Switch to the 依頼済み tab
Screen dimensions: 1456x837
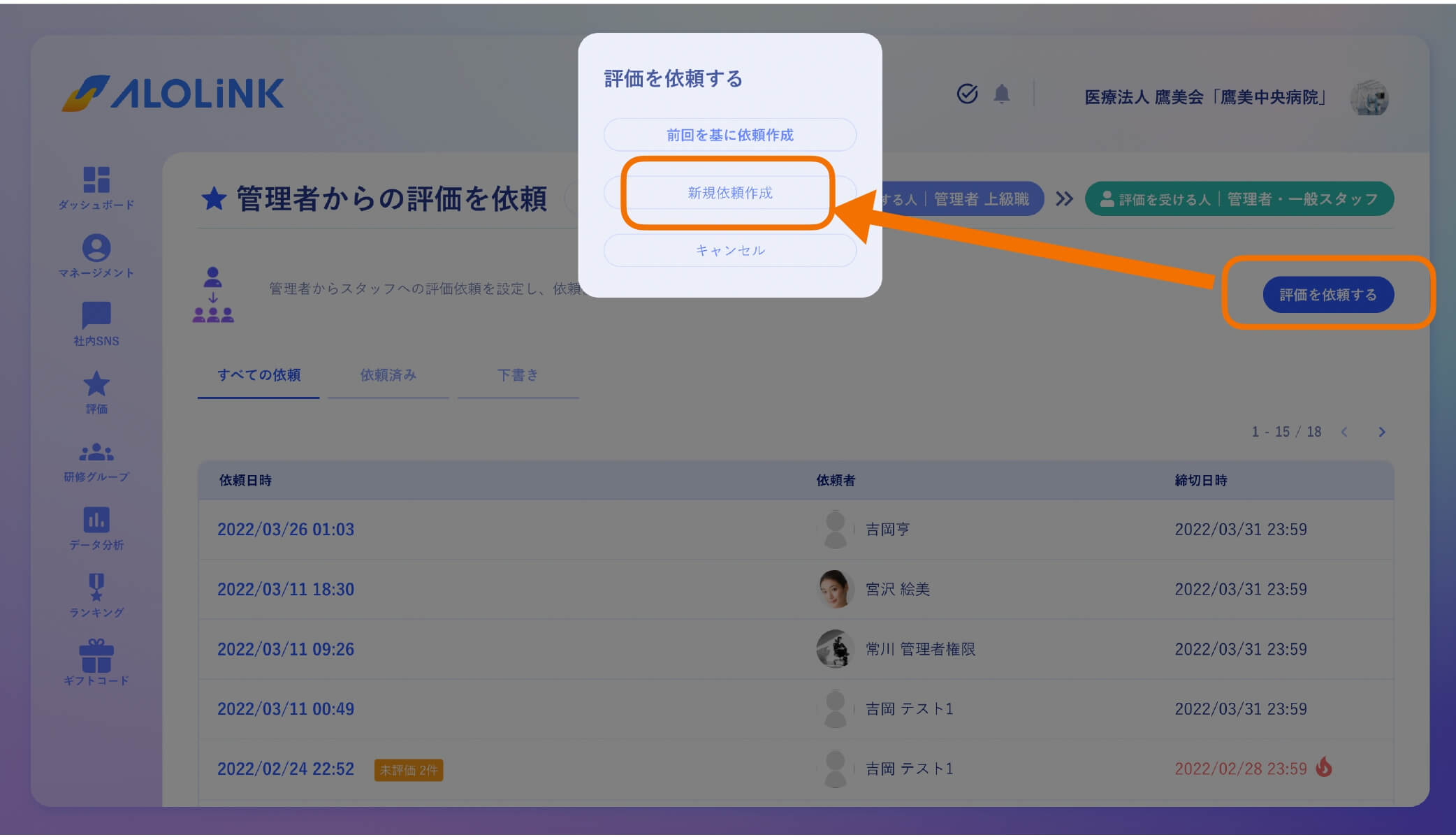coord(388,375)
